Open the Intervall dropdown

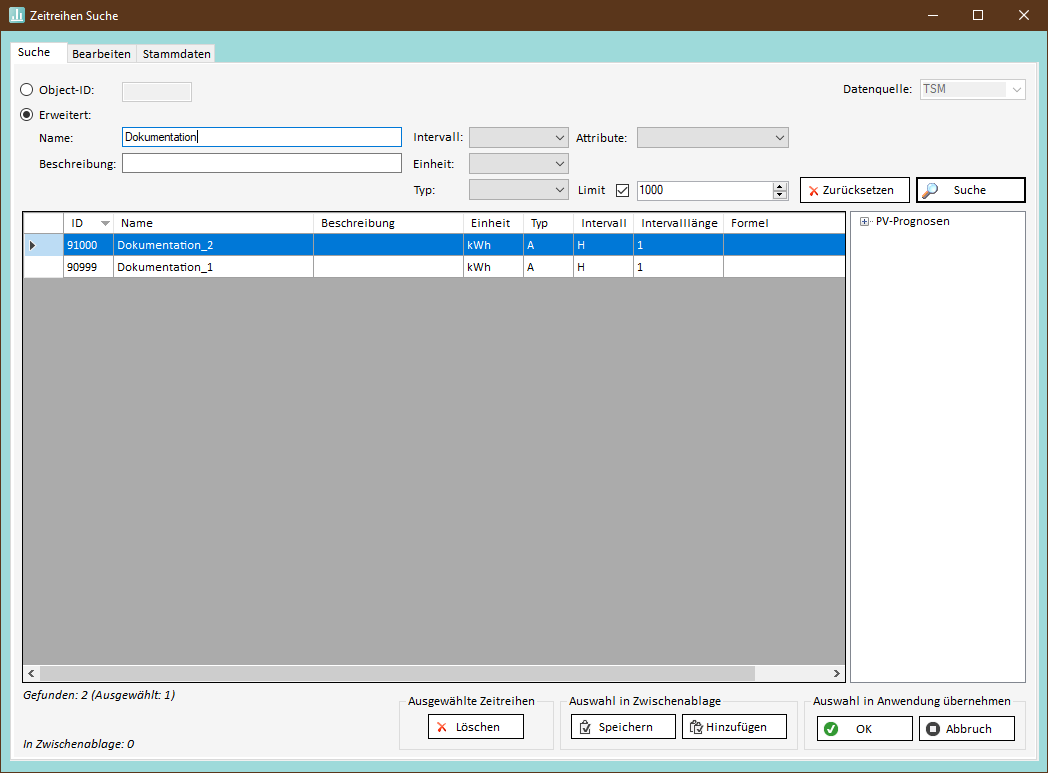point(518,137)
